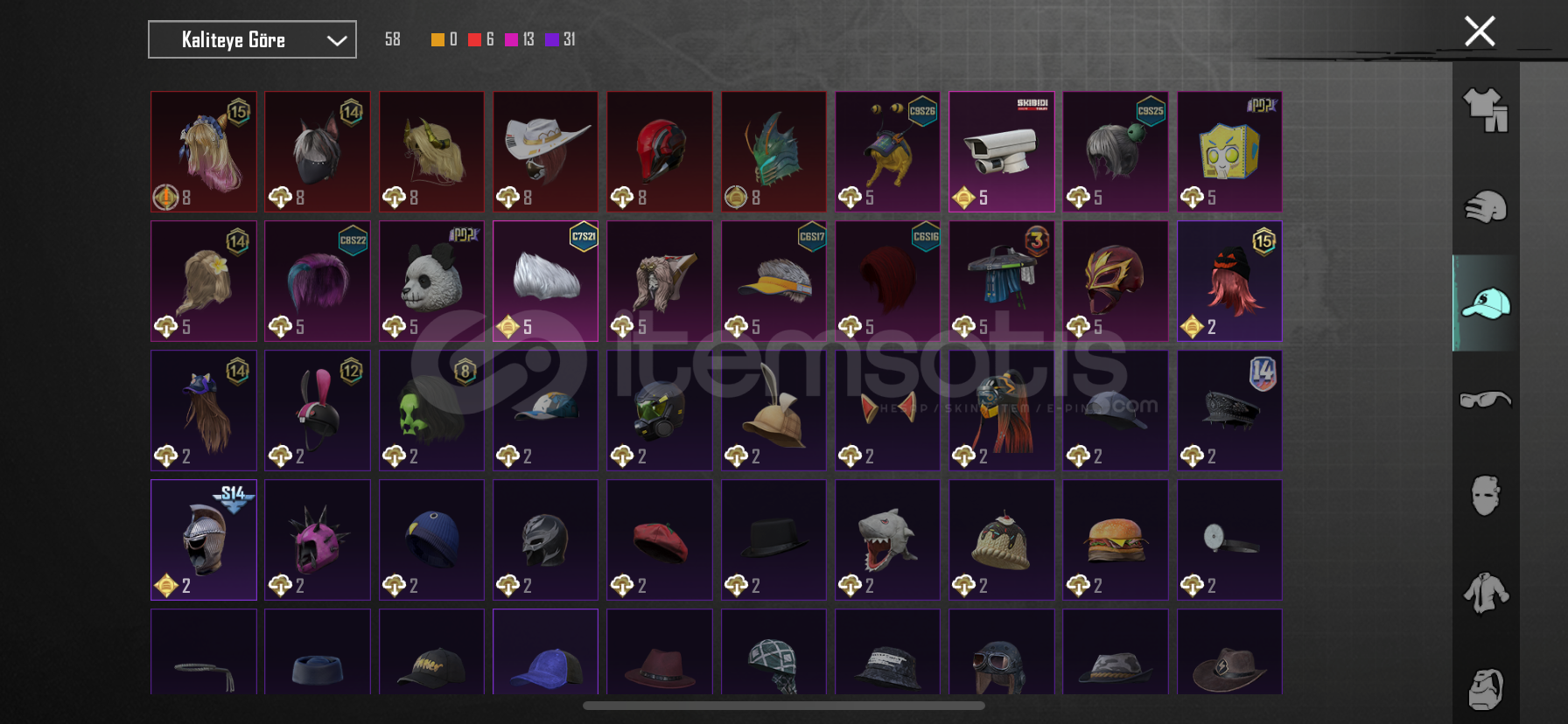1568x724 pixels.
Task: Filter by the red quality swatch
Action: click(x=474, y=39)
